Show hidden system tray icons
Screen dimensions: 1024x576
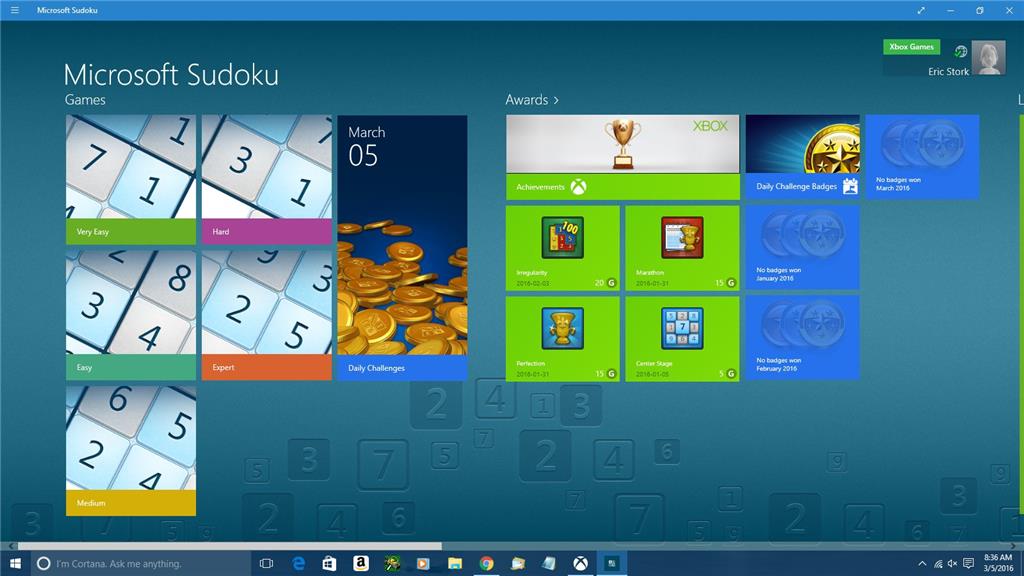tap(922, 564)
